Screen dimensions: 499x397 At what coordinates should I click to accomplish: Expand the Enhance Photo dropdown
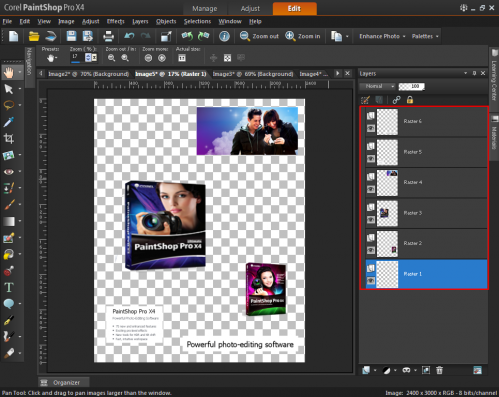[x=382, y=36]
